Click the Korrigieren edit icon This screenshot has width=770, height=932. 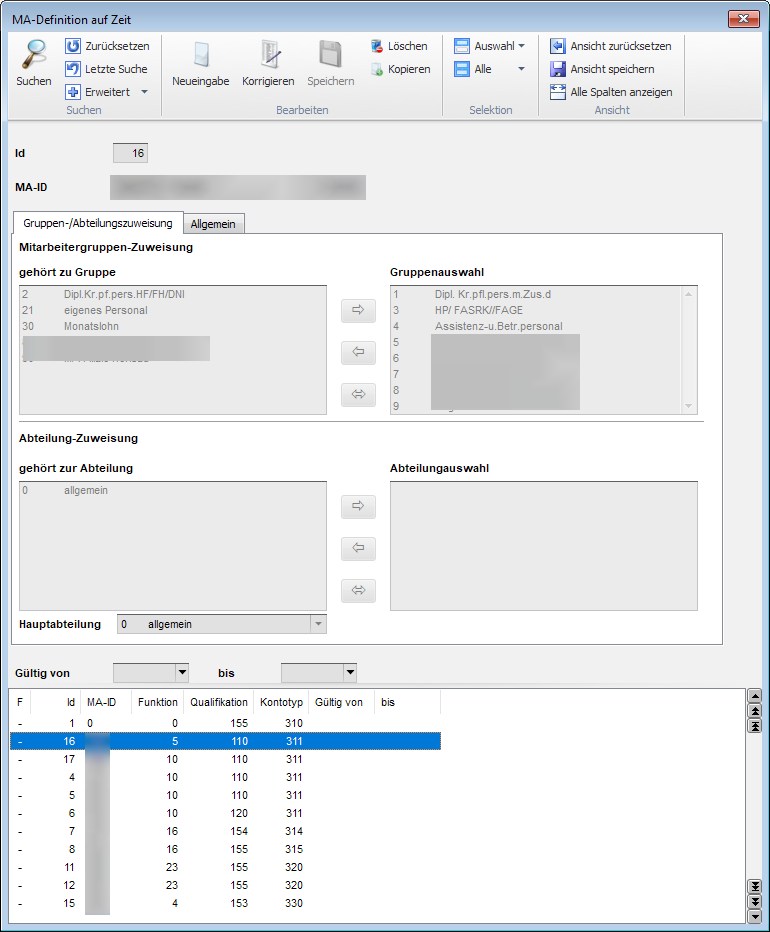tap(269, 55)
